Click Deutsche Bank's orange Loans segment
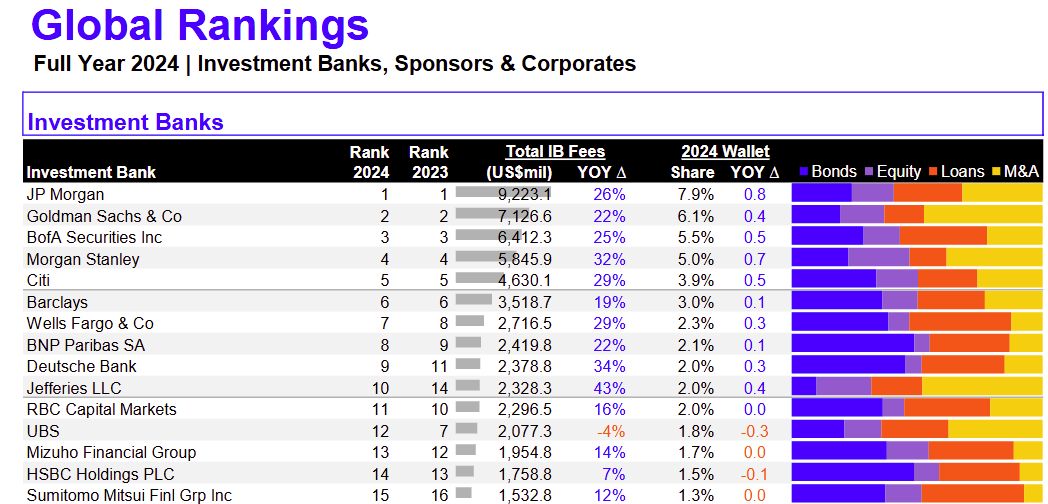1048x504 pixels. click(x=962, y=366)
